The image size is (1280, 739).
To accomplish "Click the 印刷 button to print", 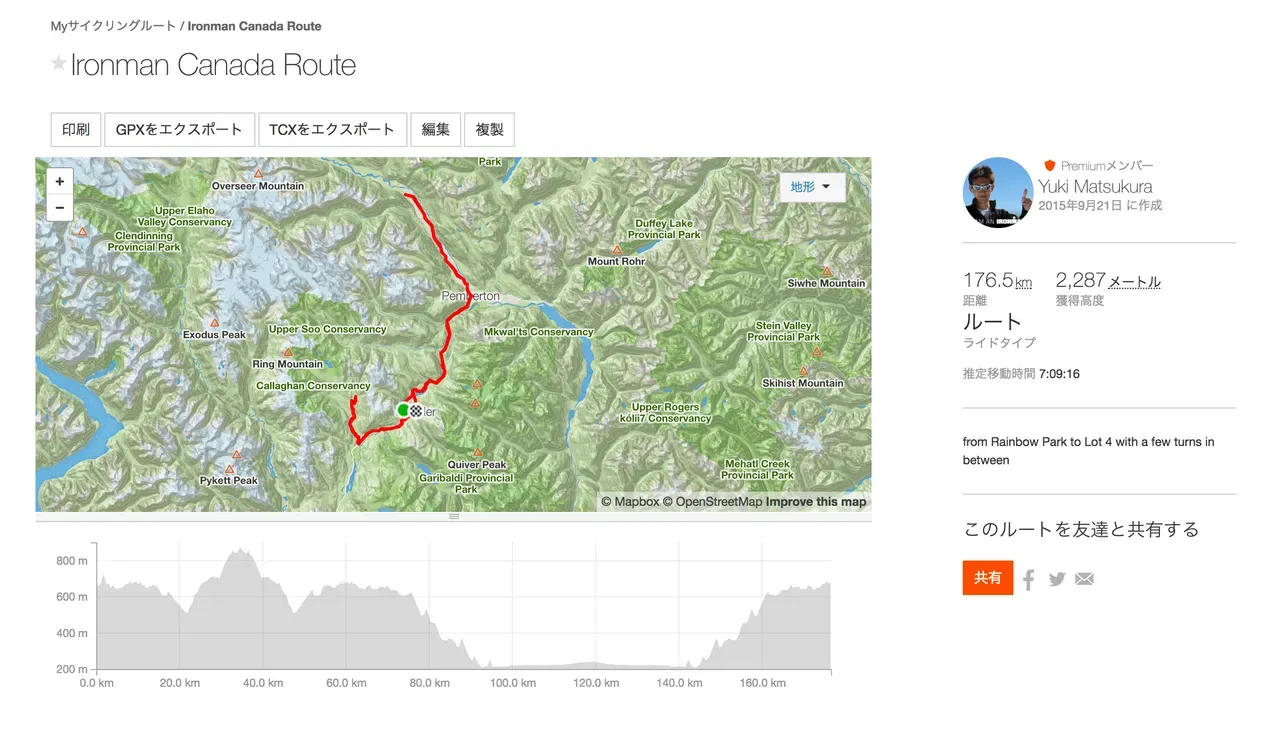I will point(75,129).
